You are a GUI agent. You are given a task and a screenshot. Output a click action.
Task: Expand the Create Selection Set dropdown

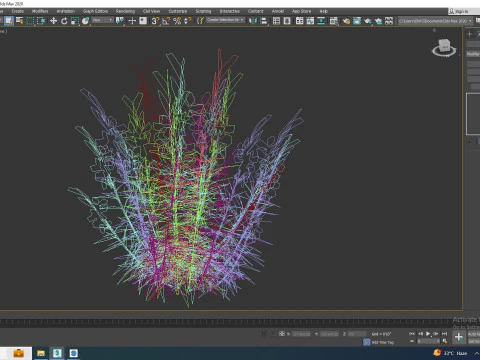(x=225, y=20)
